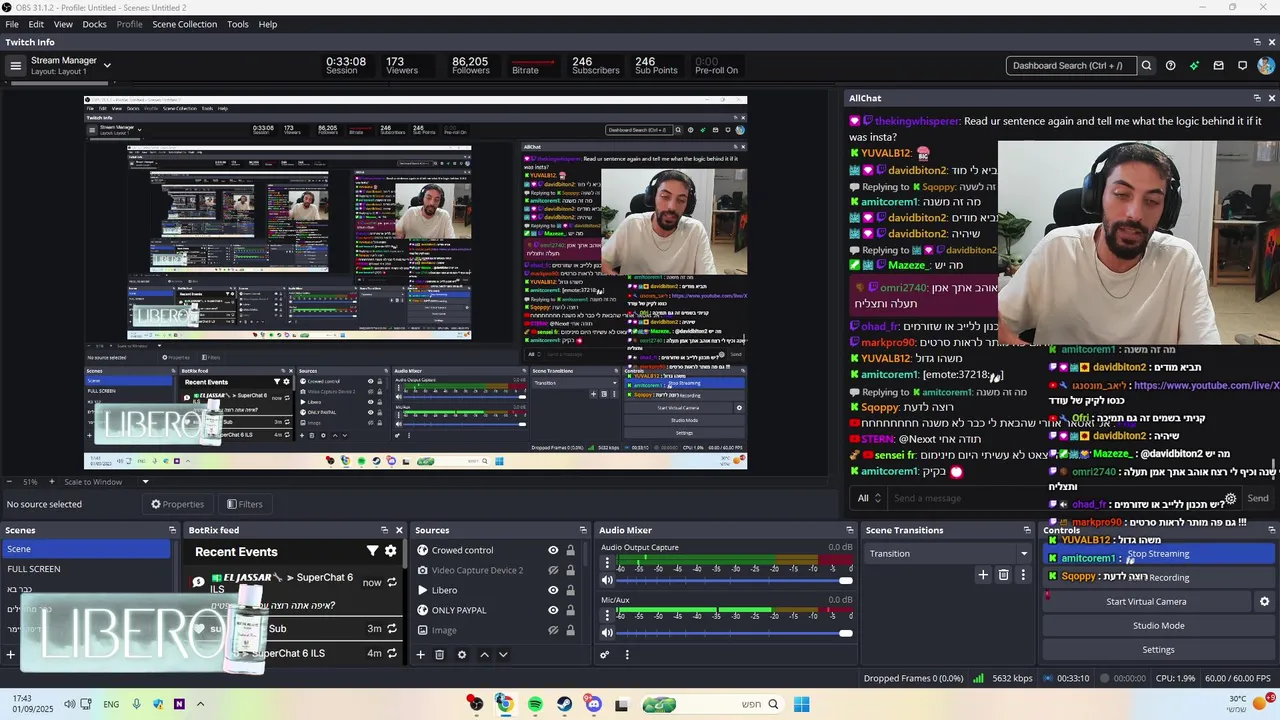Toggle visibility of ONLY PAYPAL source

[553, 610]
